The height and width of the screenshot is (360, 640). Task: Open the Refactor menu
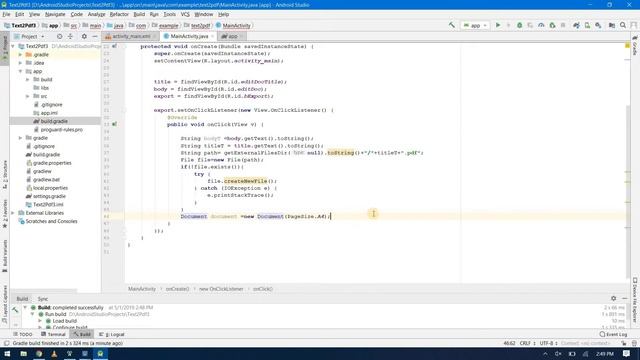pyautogui.click(x=119, y=14)
